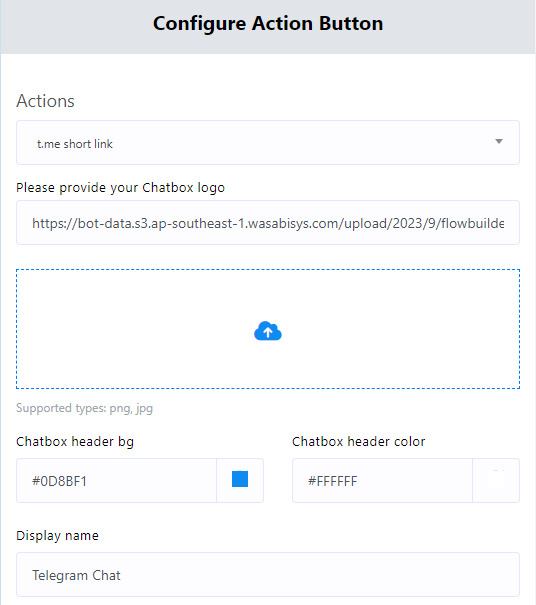Click 'Please provide your Chatbox logo' label
Screen dimensions: 536x605
pyautogui.click(x=120, y=188)
